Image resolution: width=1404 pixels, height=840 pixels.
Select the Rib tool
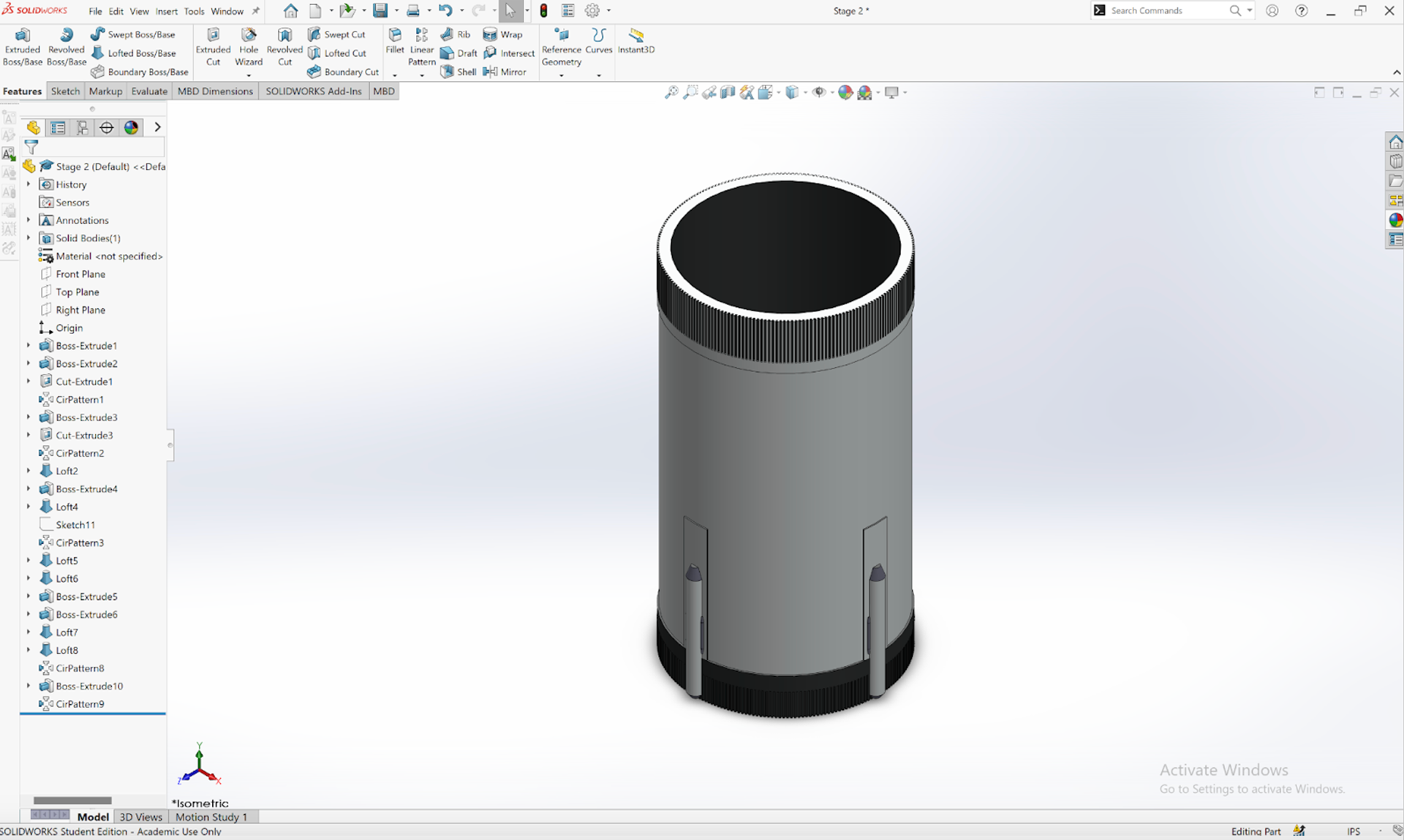pos(456,34)
